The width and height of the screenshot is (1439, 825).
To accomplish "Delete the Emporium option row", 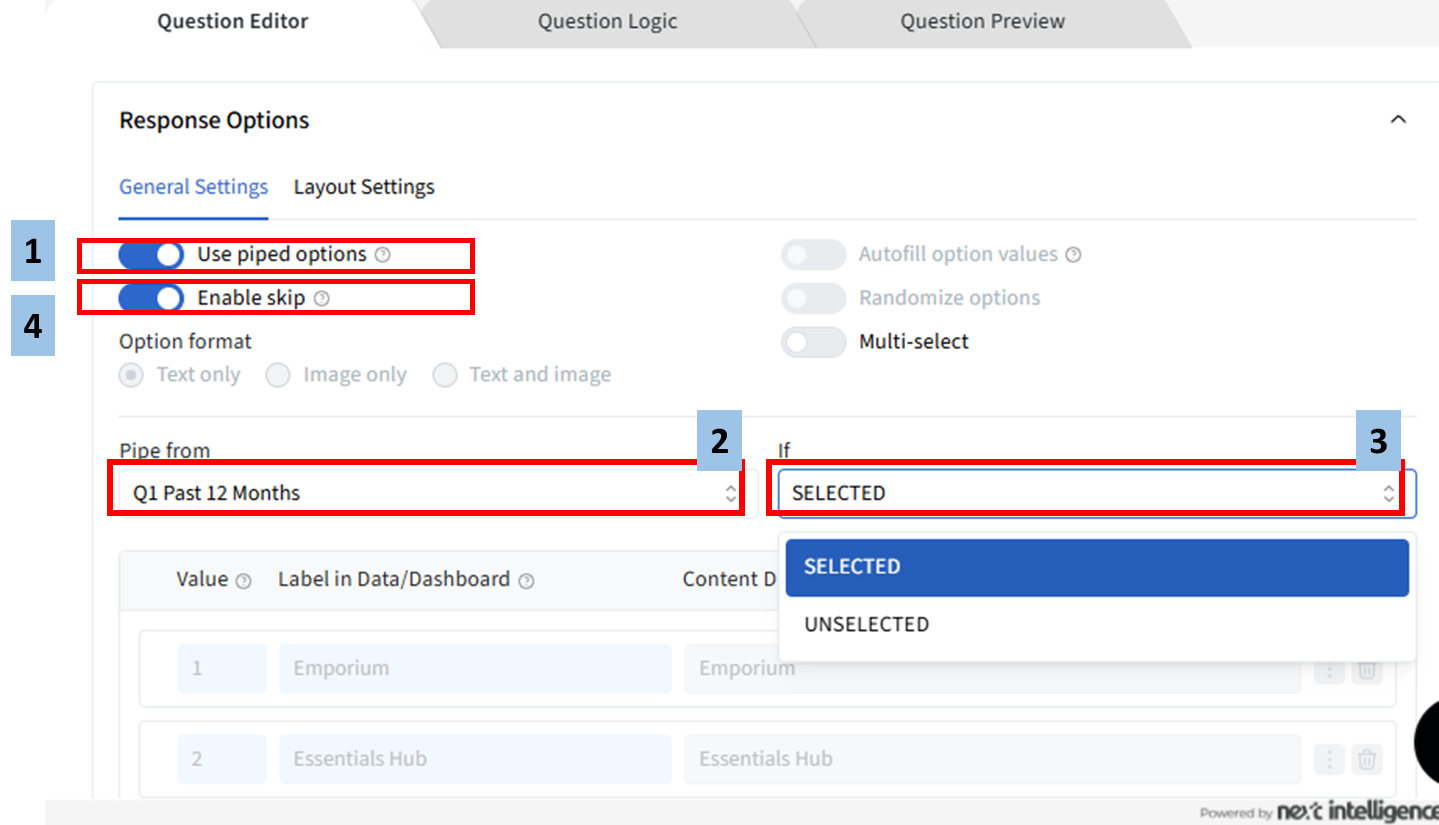I will tap(1366, 670).
